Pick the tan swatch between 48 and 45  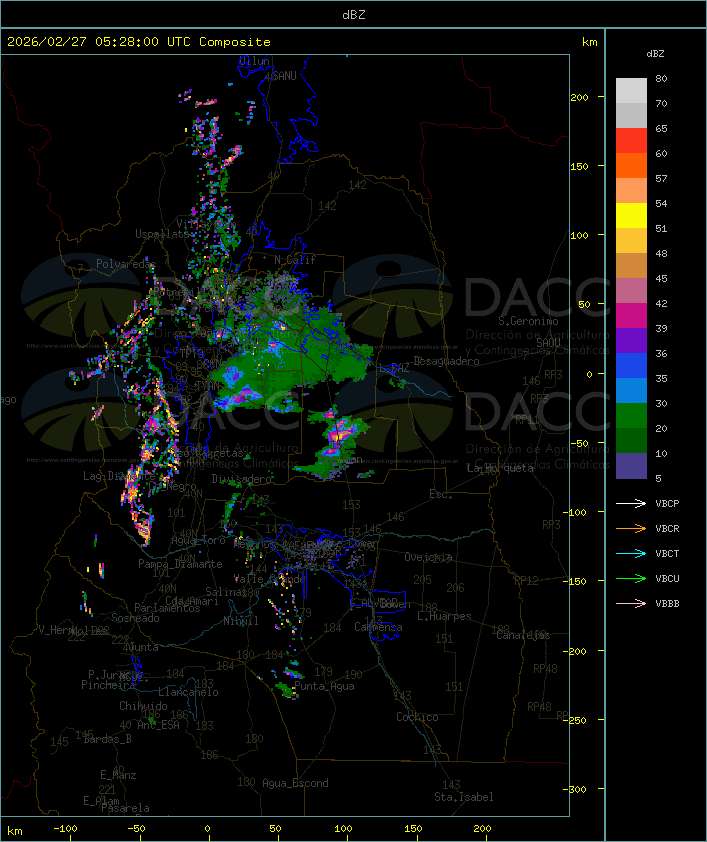[631, 266]
